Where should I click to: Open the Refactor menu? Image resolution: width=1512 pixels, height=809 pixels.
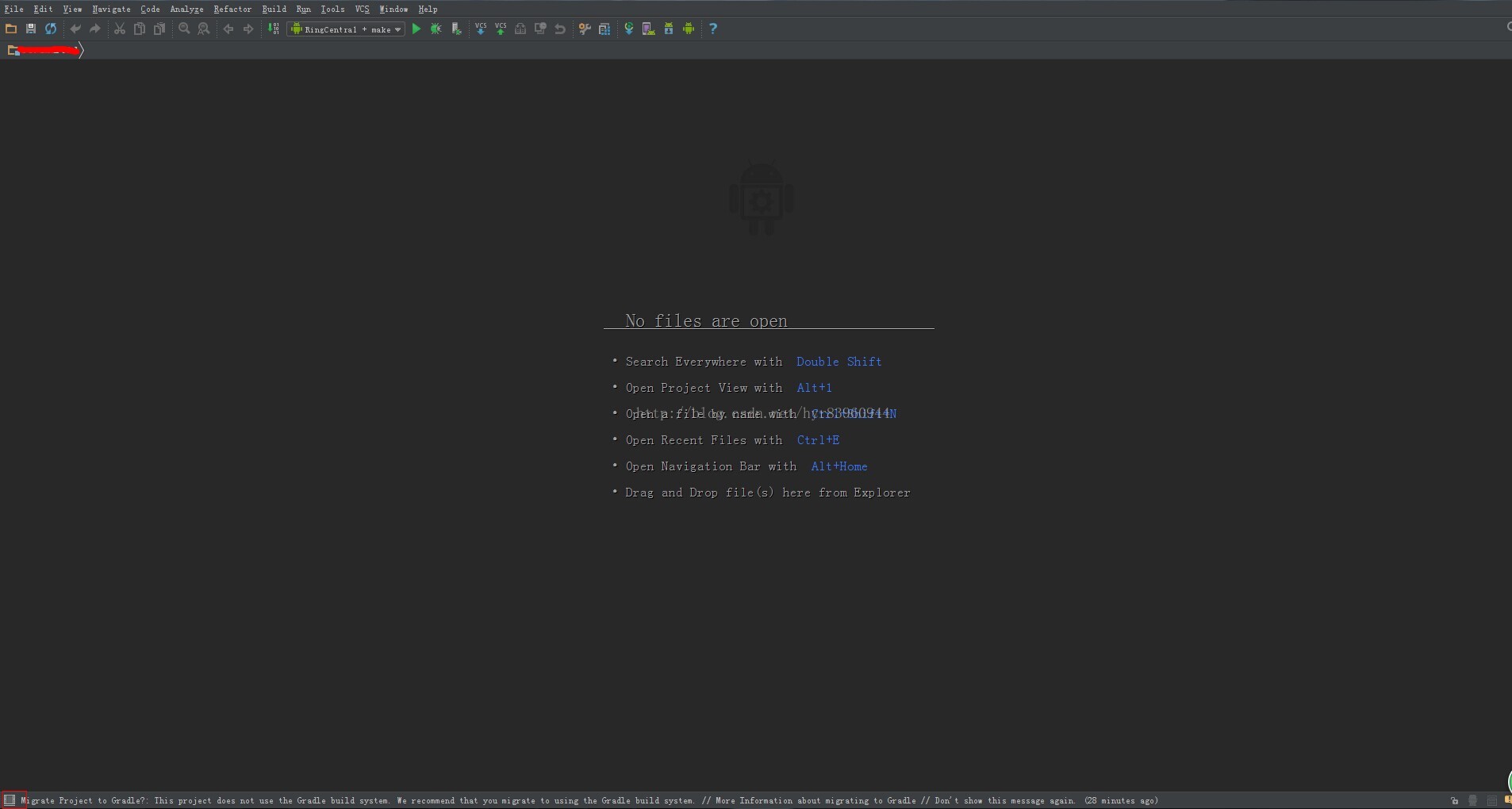point(232,9)
